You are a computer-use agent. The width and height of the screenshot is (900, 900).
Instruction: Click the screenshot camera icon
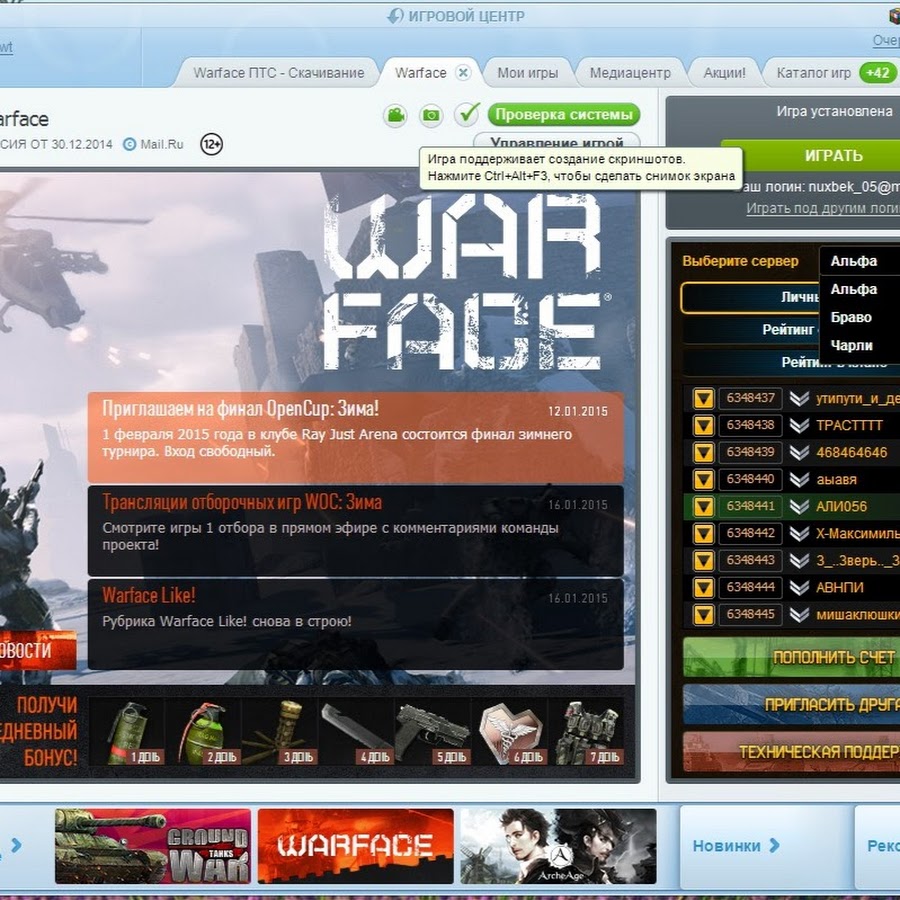(431, 115)
